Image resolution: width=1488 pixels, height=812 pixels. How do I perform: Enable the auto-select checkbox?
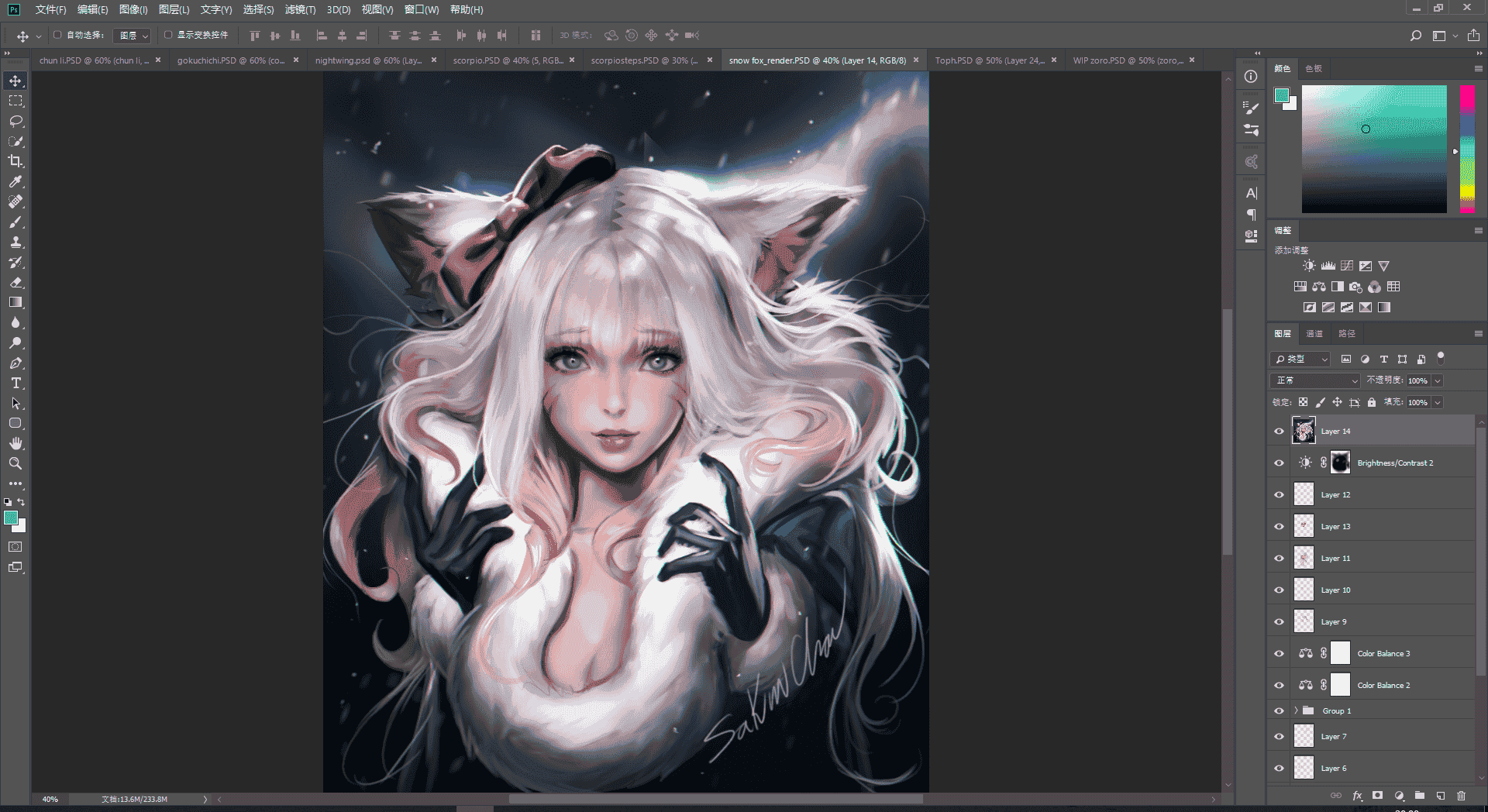[x=57, y=35]
